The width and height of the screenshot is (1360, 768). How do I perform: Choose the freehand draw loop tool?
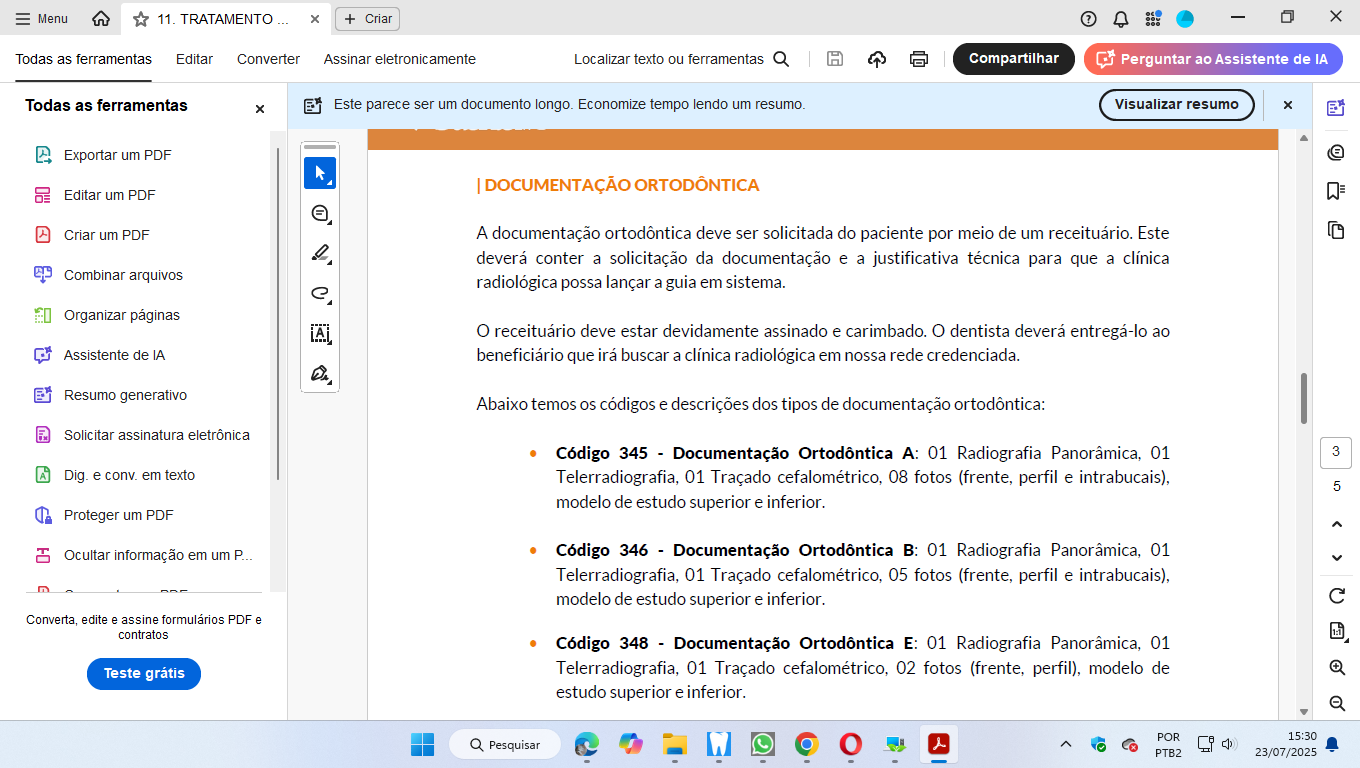[320, 293]
